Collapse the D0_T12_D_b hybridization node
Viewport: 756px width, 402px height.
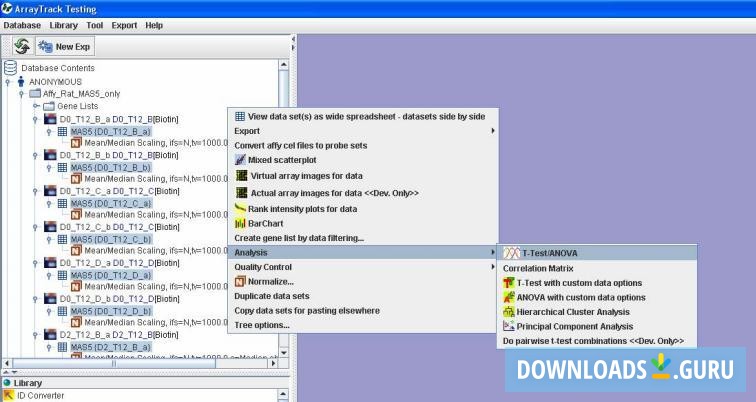35,299
